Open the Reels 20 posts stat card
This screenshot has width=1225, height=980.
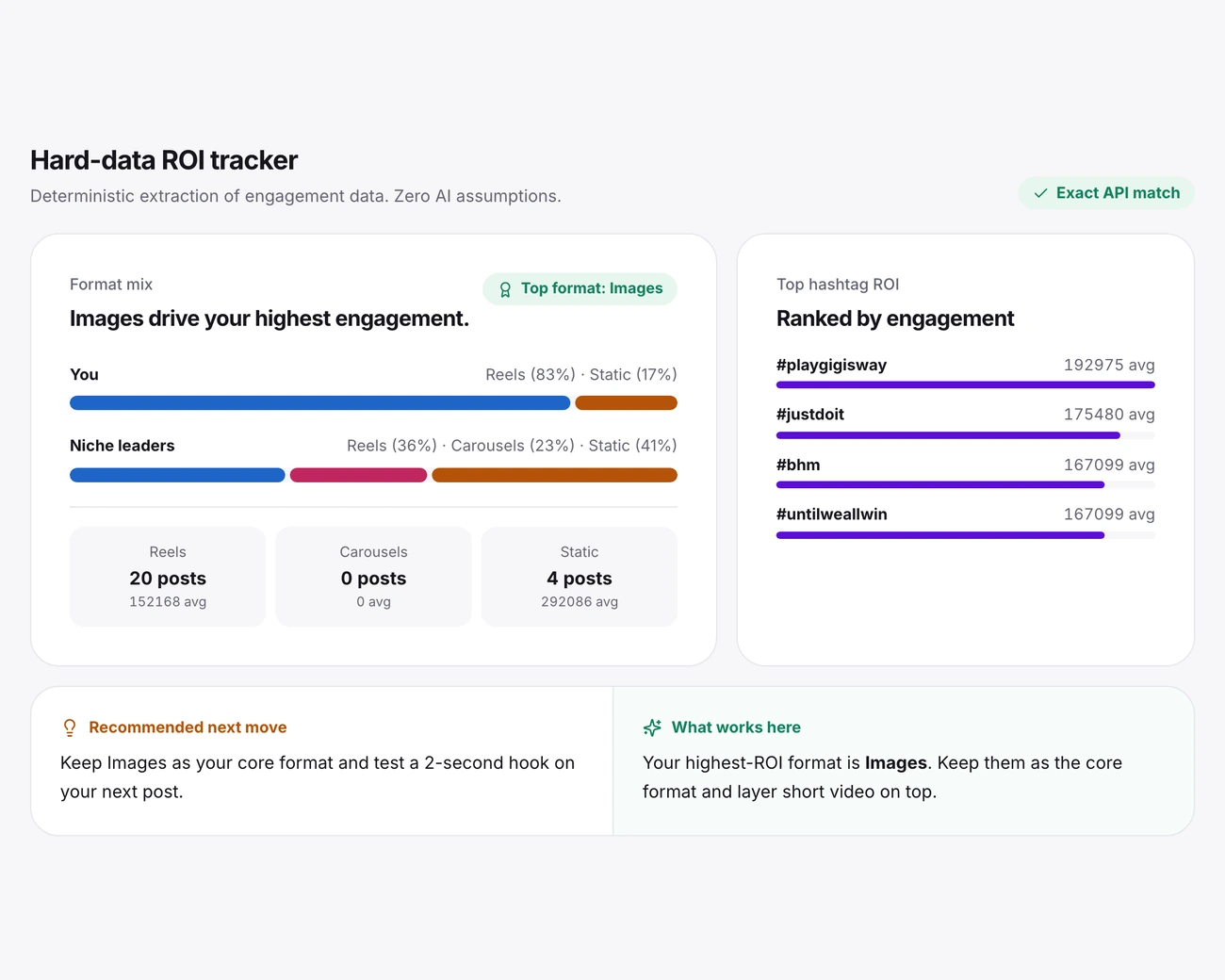point(168,577)
